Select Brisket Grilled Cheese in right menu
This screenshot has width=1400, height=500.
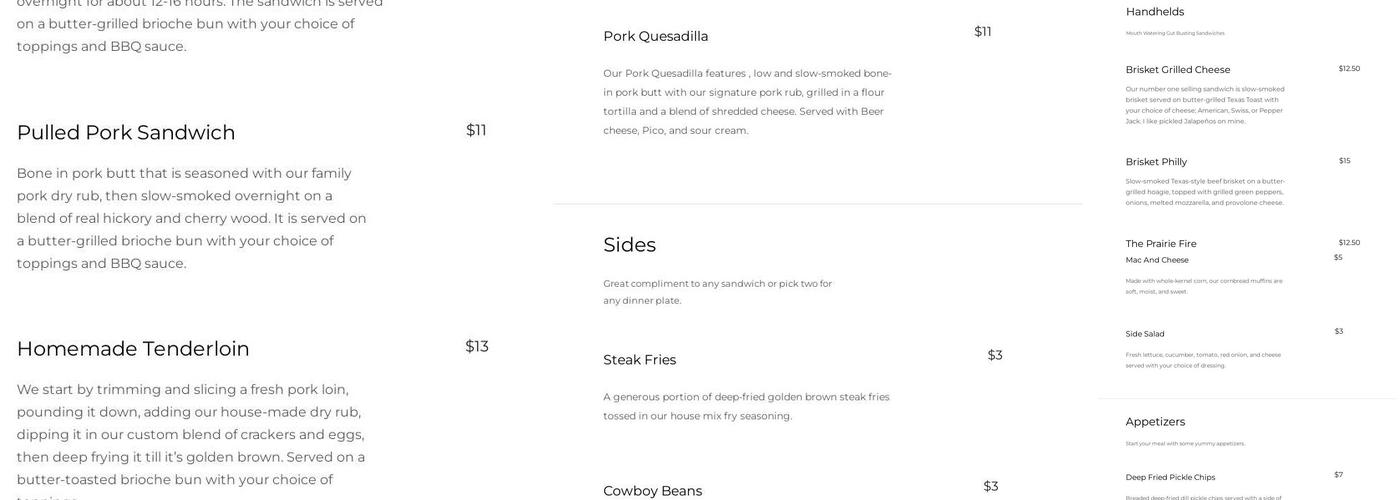click(1177, 70)
